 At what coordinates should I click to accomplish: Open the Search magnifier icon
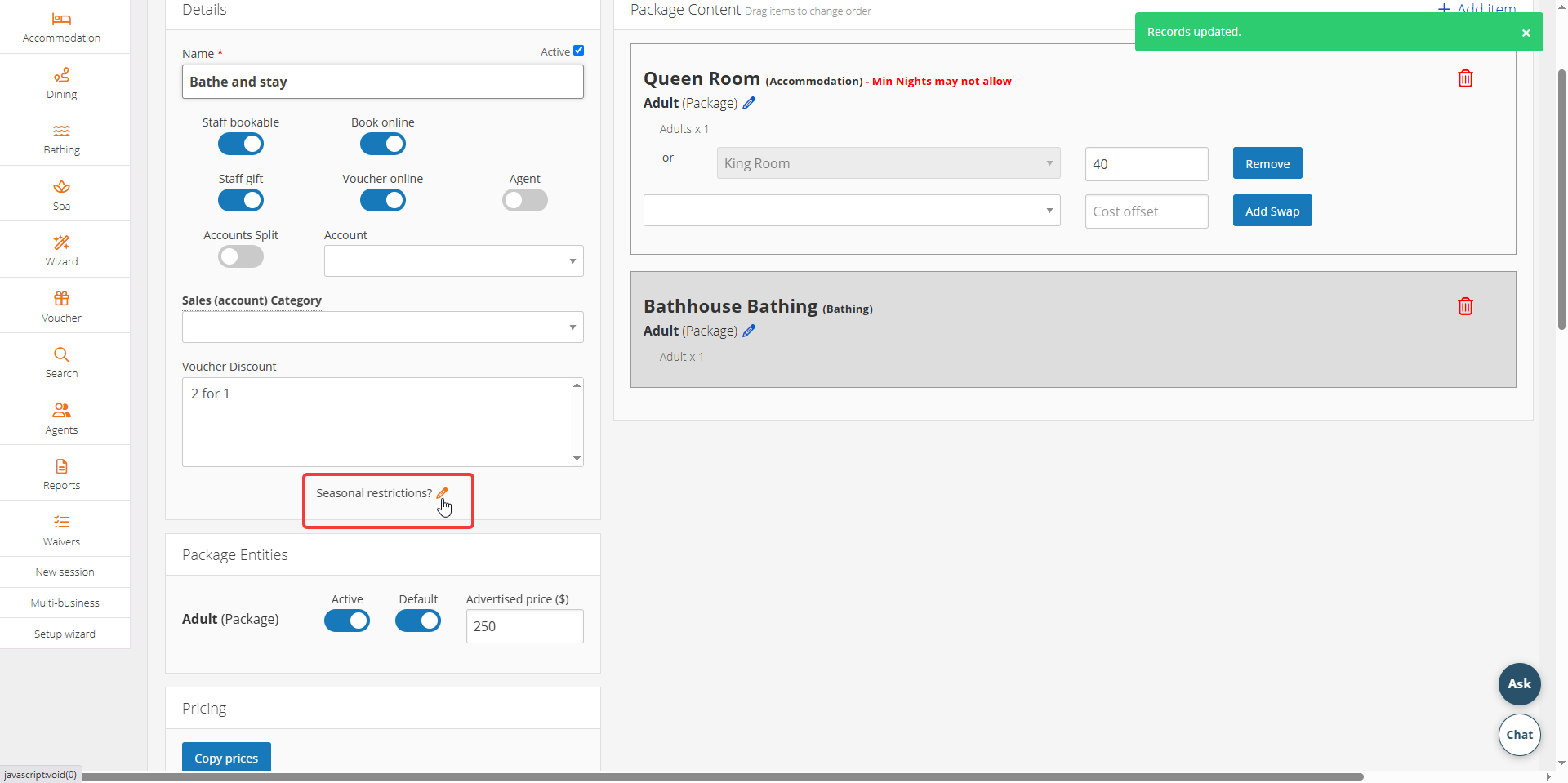pyautogui.click(x=61, y=354)
